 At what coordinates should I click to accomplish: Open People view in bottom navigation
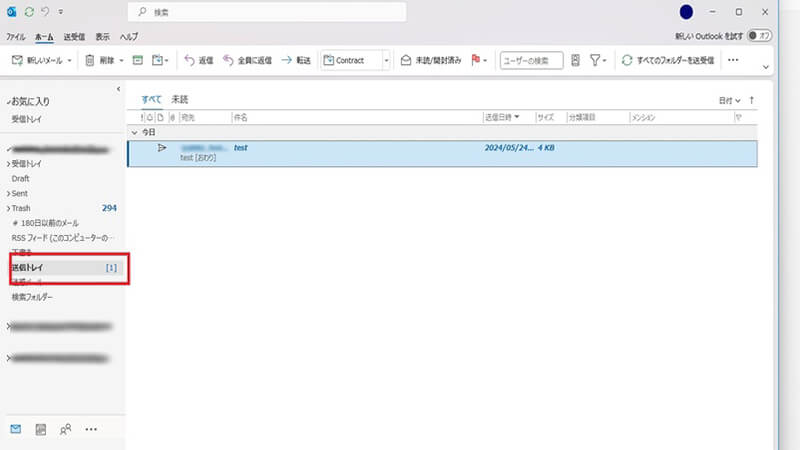66,429
